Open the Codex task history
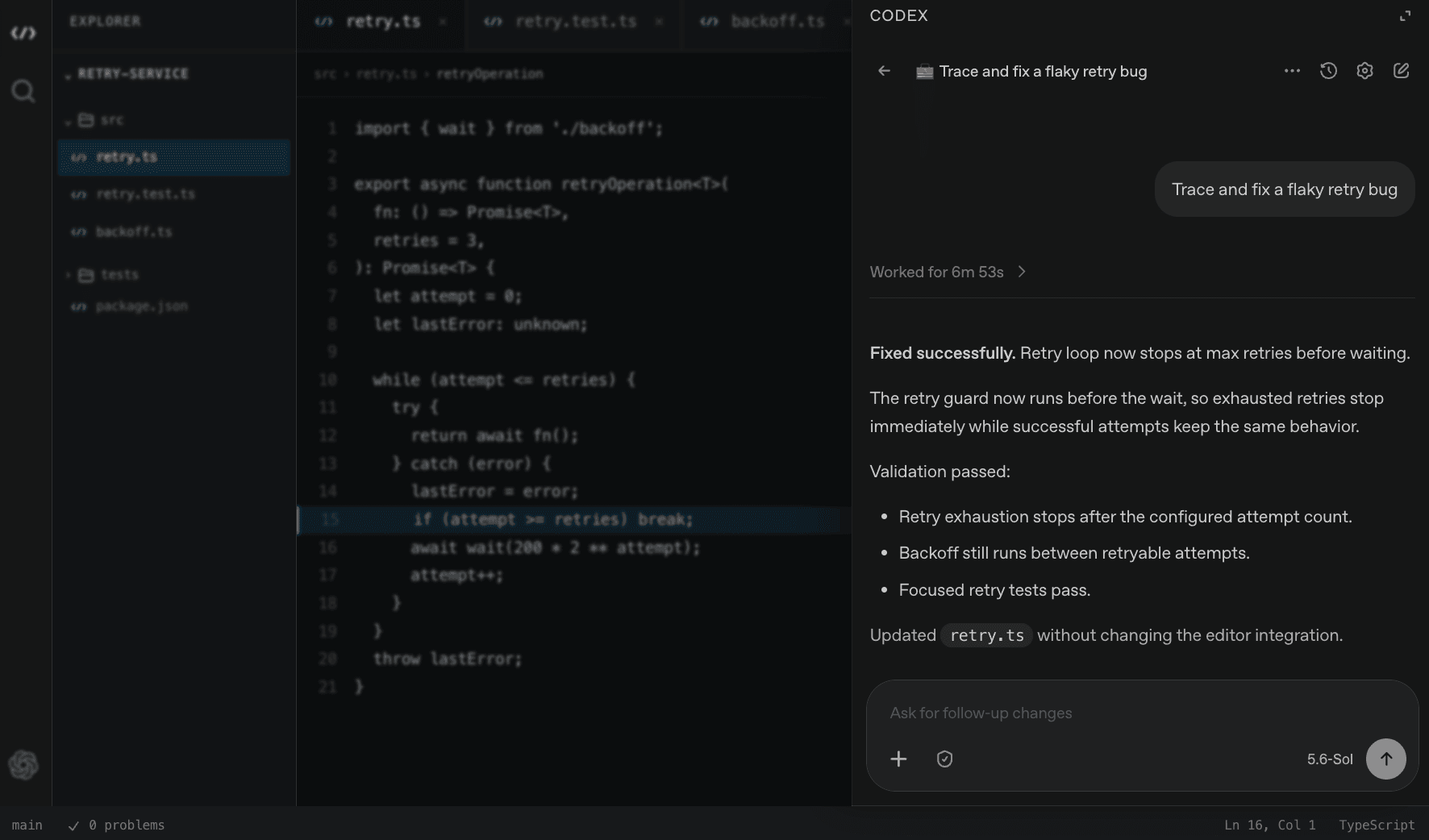 (1328, 71)
